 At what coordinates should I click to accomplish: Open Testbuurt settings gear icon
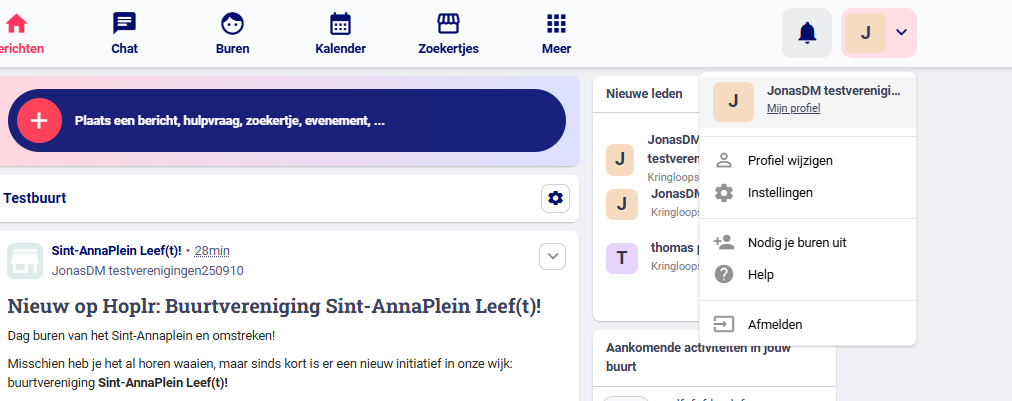(556, 199)
